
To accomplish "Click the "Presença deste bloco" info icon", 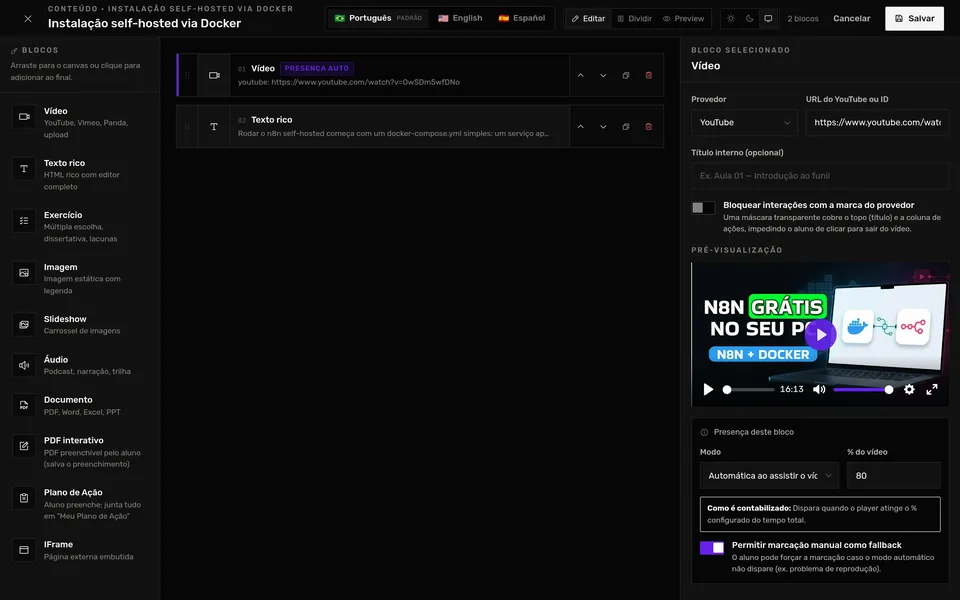I will click(x=704, y=432).
